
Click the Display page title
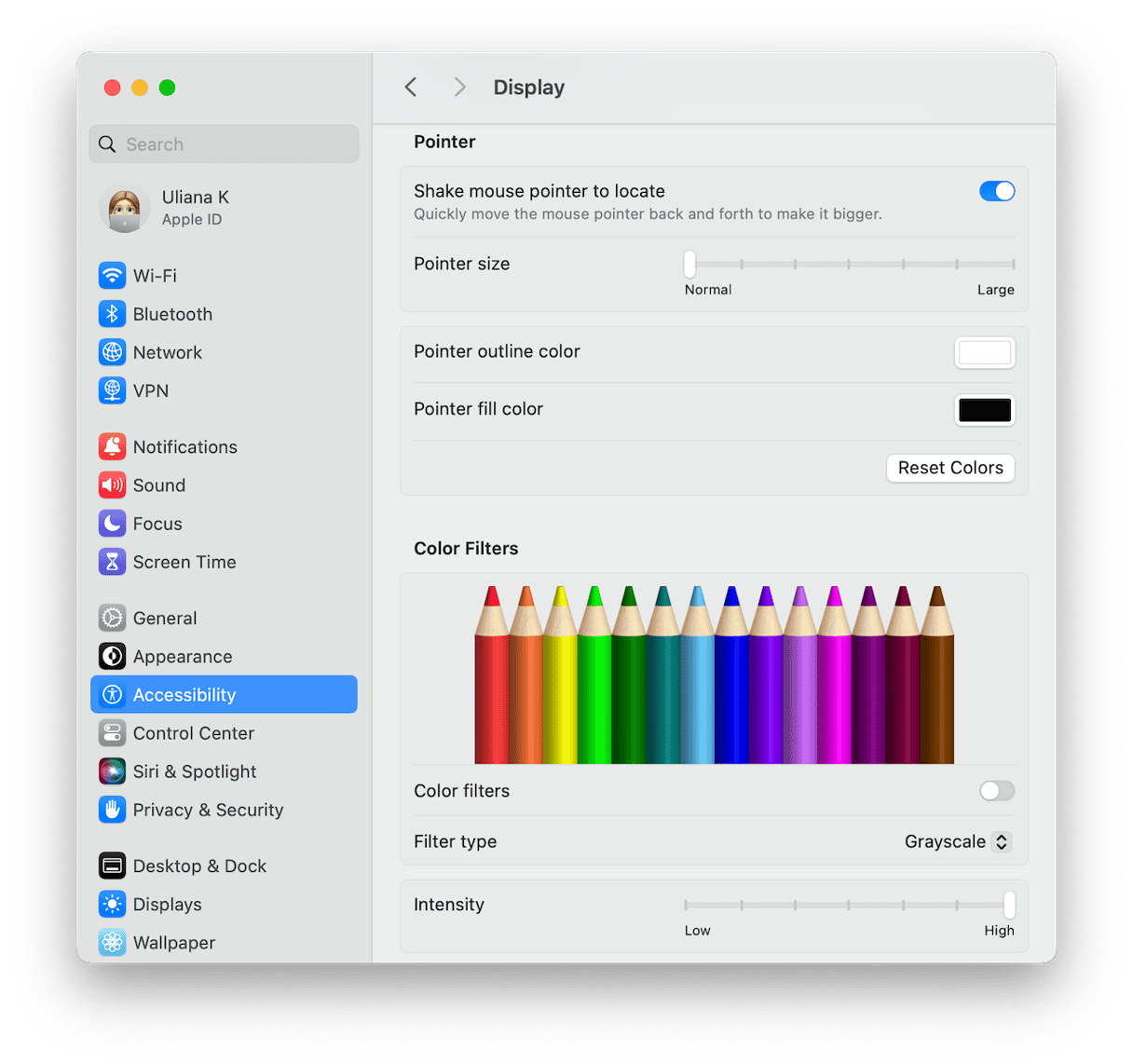(529, 88)
